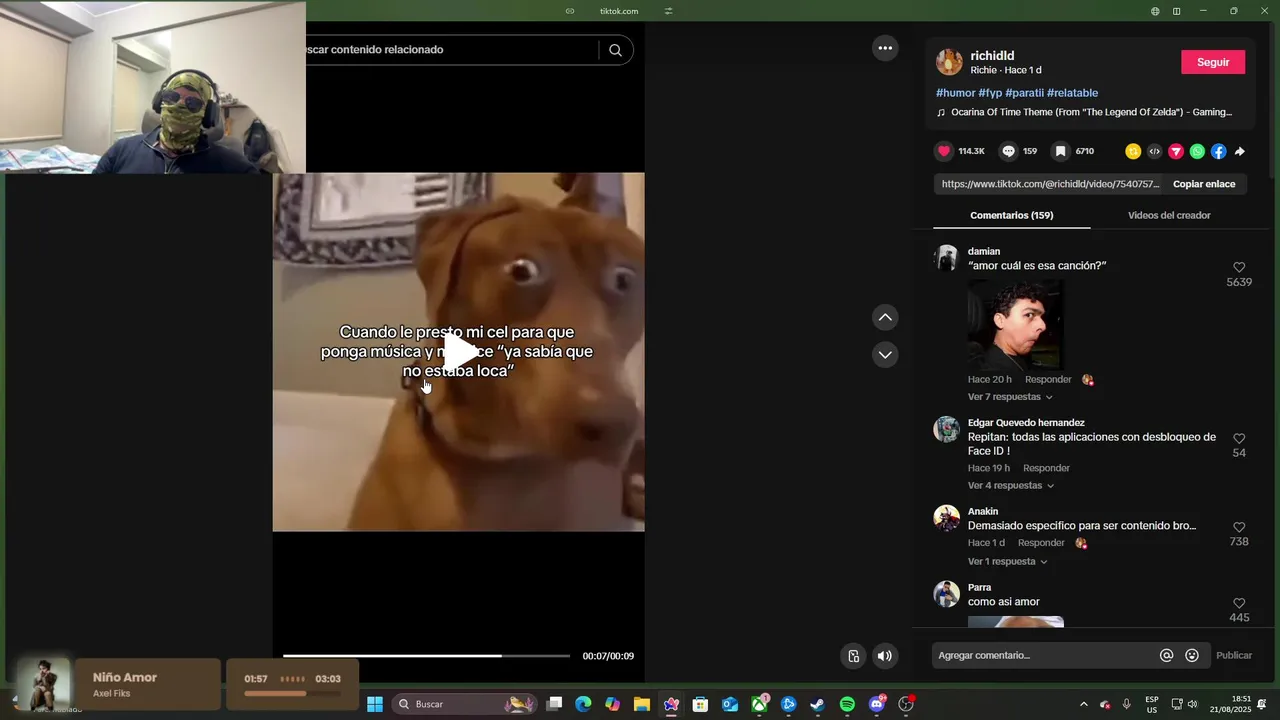Reply to Anakin's comment with Responder
The width and height of the screenshot is (1280, 720).
[1041, 543]
